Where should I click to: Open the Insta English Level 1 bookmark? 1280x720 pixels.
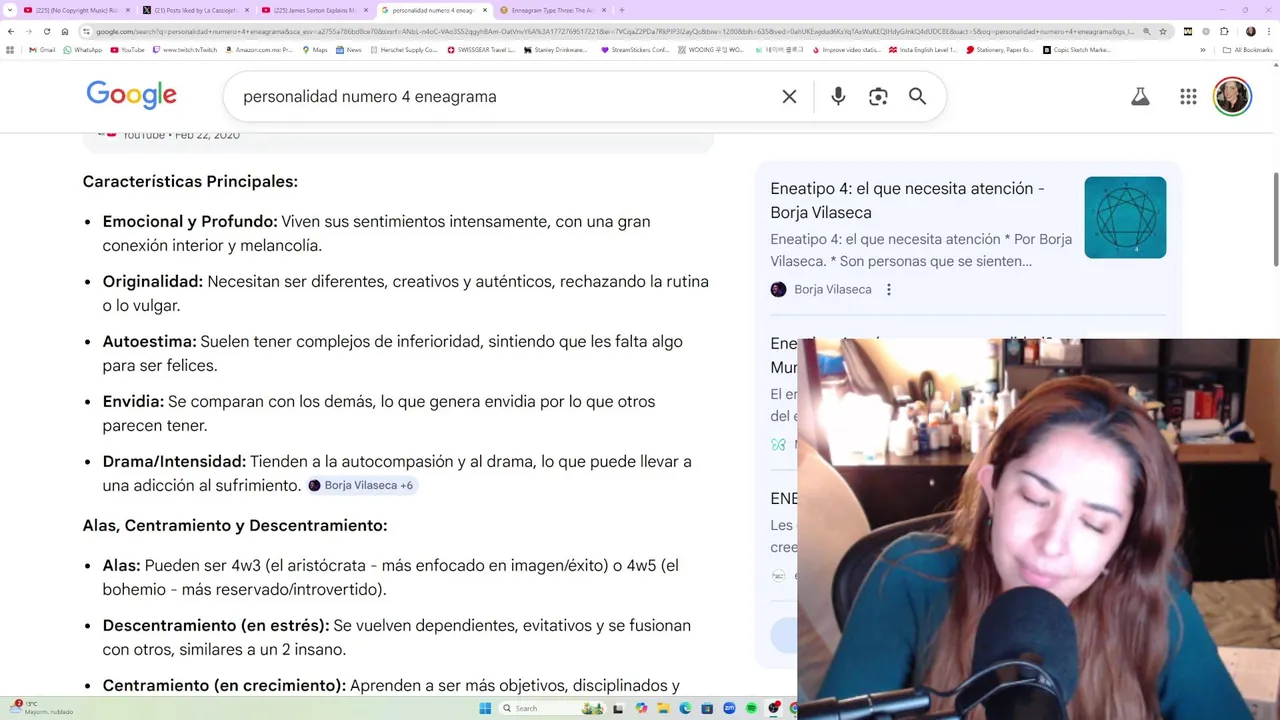(923, 50)
